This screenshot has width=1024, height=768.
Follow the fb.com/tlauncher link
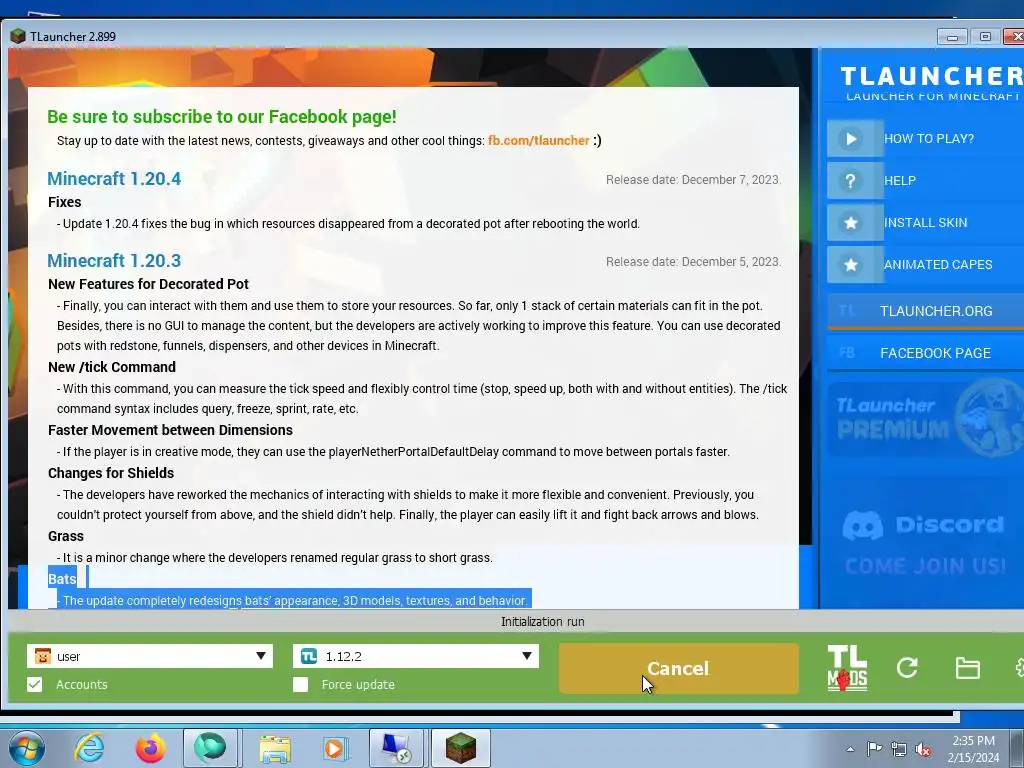point(539,140)
